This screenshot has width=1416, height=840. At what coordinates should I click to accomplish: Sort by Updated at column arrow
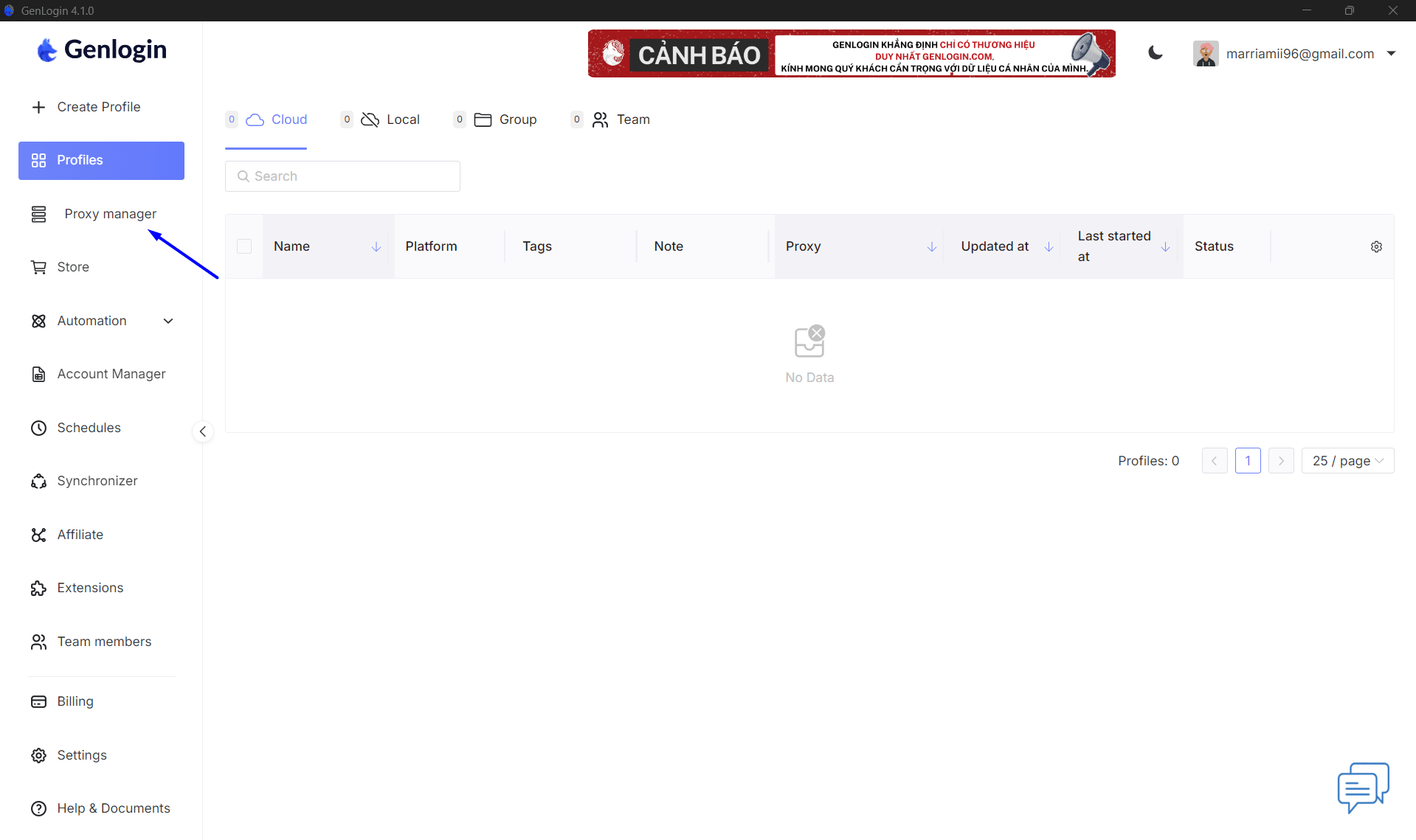(x=1049, y=246)
